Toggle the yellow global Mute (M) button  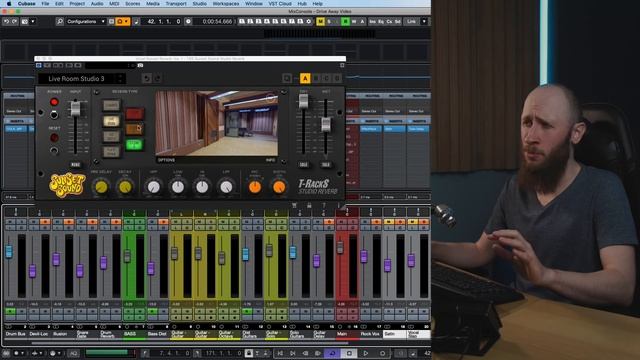coord(320,21)
